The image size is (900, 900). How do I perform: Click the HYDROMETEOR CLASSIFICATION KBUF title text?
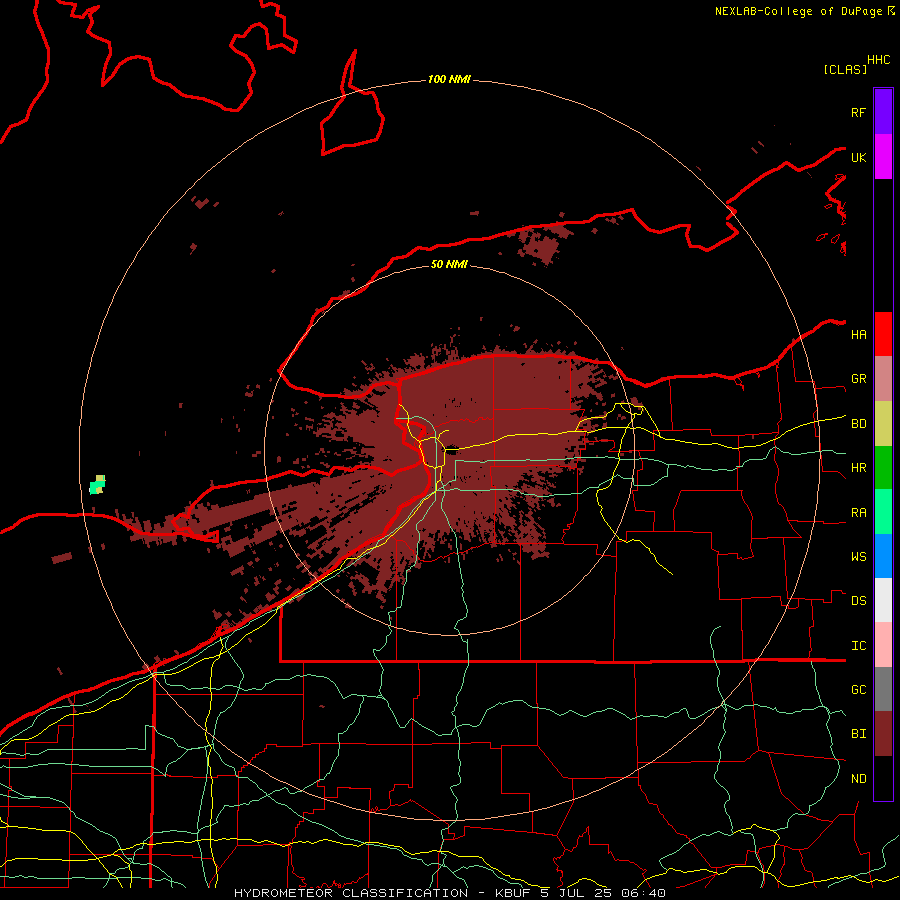tap(450, 893)
